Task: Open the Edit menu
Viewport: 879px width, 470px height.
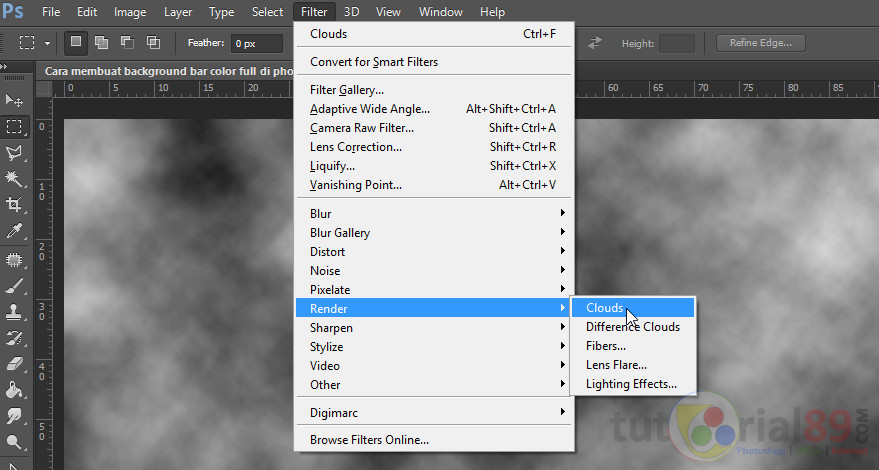Action: (x=87, y=12)
